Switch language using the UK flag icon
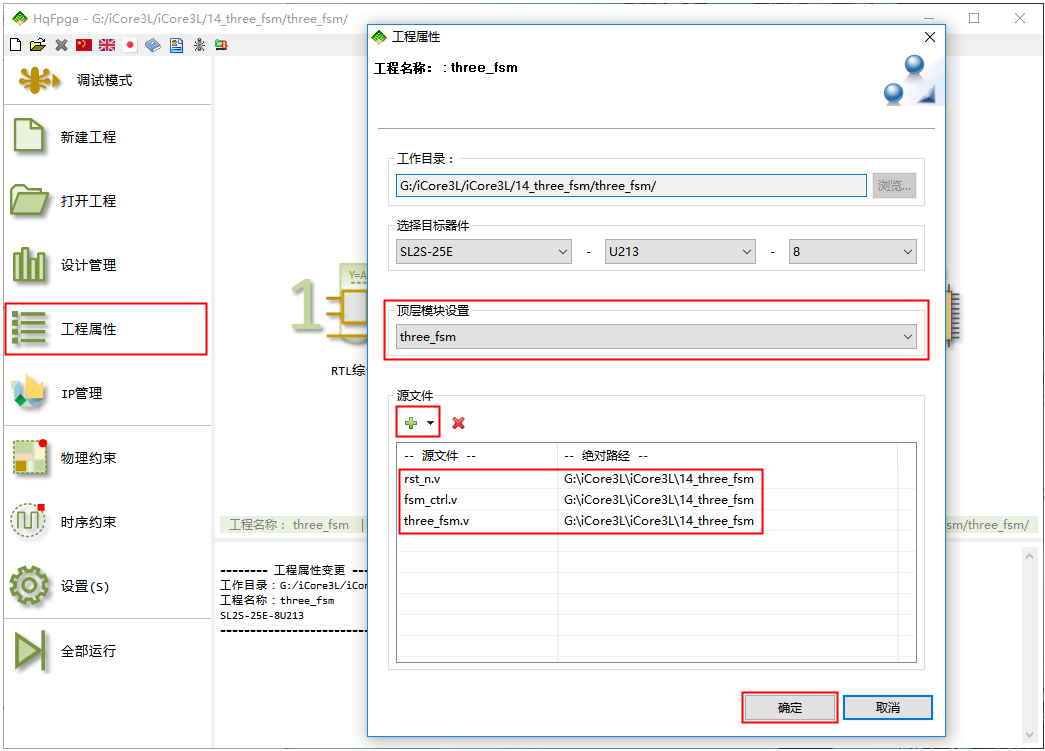The width and height of the screenshot is (1045, 751). 107,45
